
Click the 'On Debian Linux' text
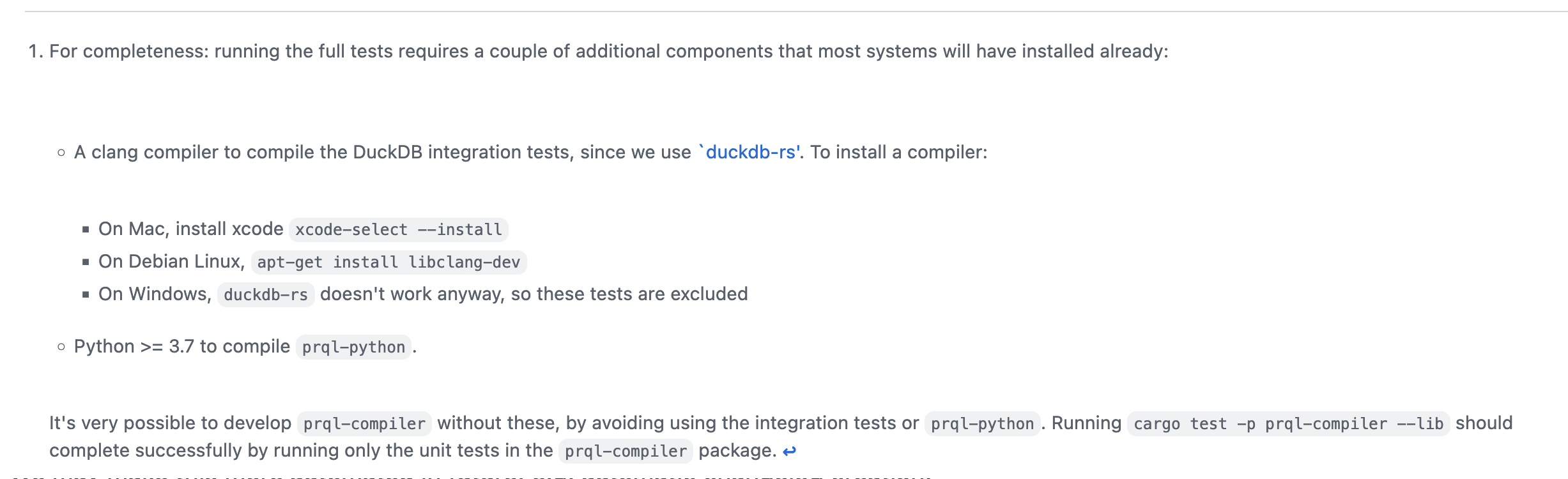(171, 261)
